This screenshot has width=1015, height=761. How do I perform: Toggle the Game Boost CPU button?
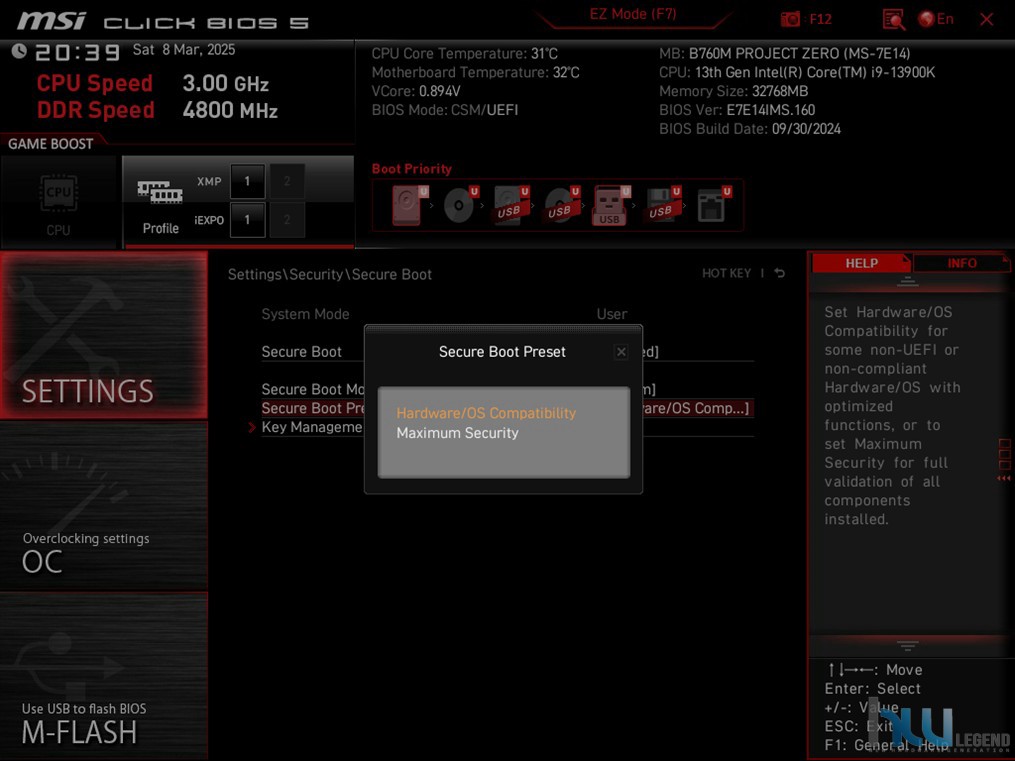(58, 202)
